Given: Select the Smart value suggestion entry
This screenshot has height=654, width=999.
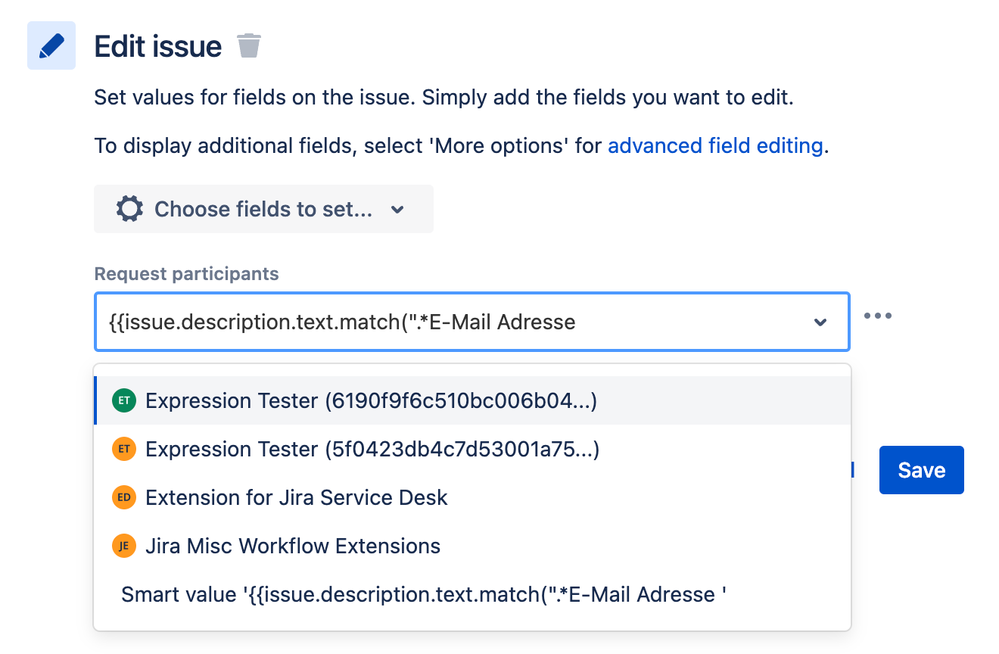Looking at the screenshot, I should click(423, 595).
